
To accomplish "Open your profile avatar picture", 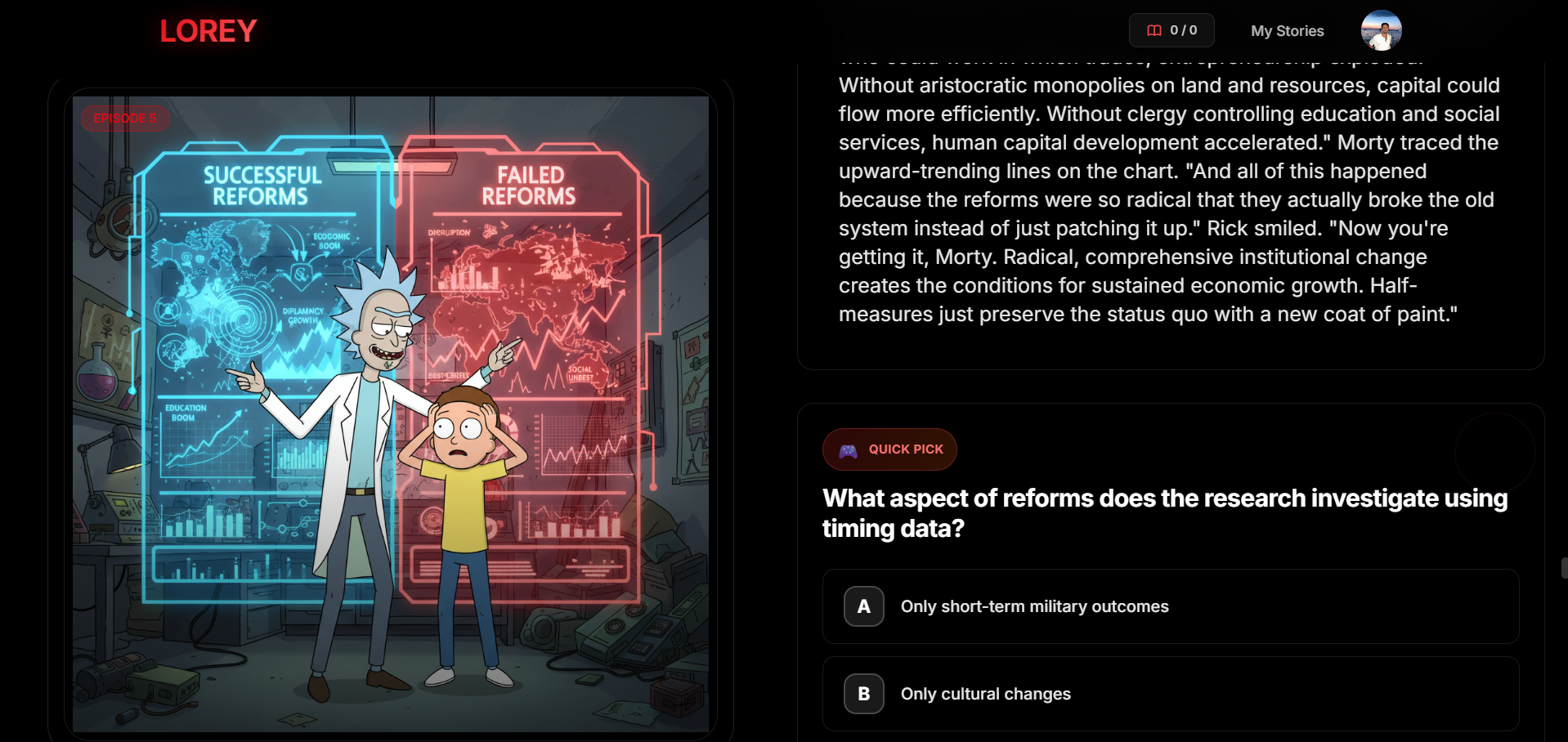I will point(1382,30).
